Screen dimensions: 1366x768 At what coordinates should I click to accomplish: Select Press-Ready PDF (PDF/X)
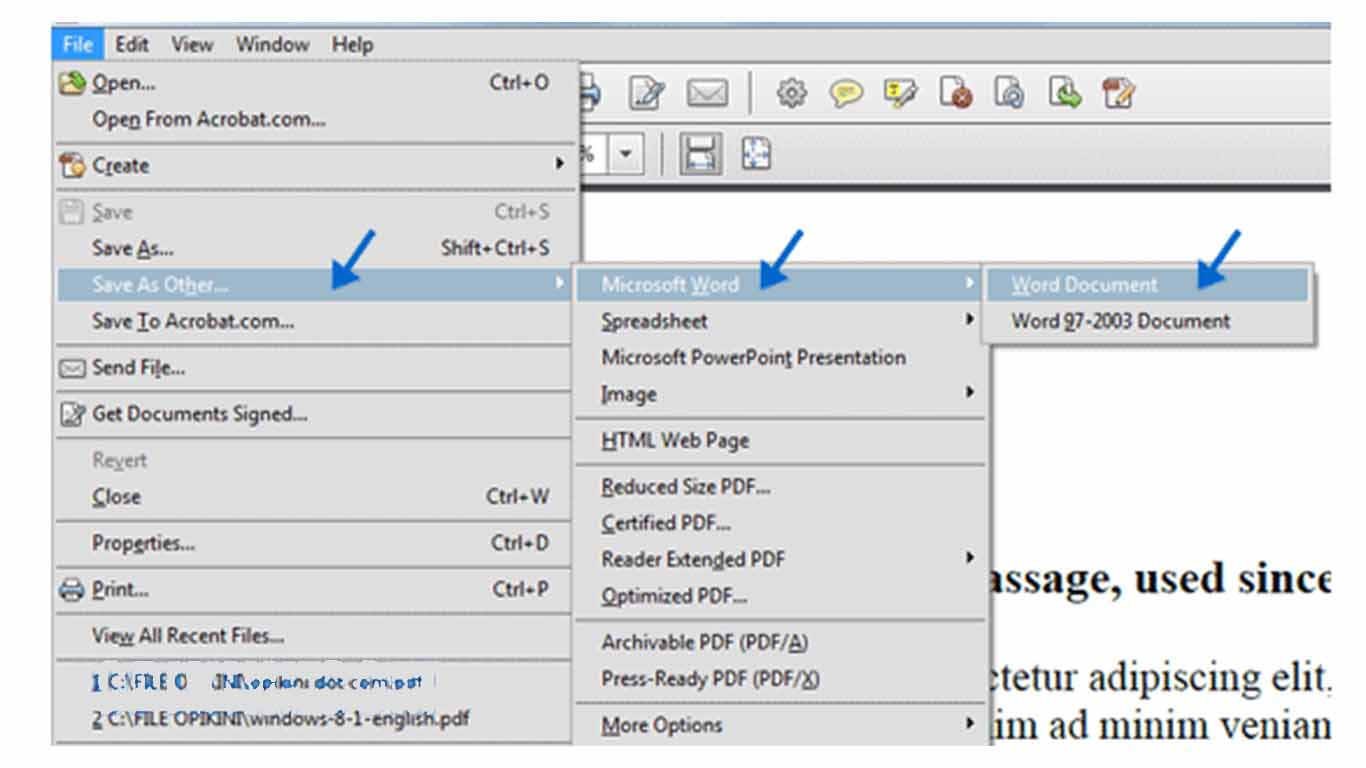coord(782,678)
